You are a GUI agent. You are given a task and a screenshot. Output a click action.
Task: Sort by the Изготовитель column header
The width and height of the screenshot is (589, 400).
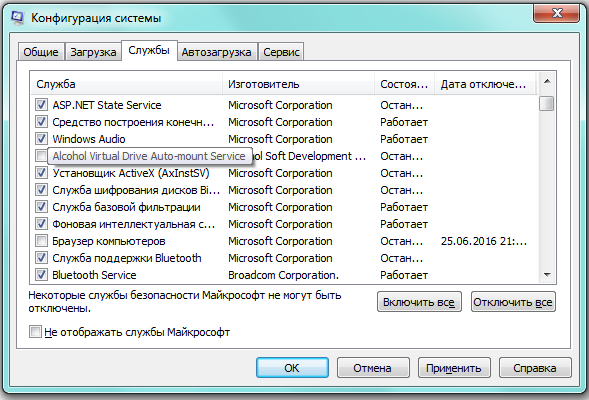(x=299, y=84)
